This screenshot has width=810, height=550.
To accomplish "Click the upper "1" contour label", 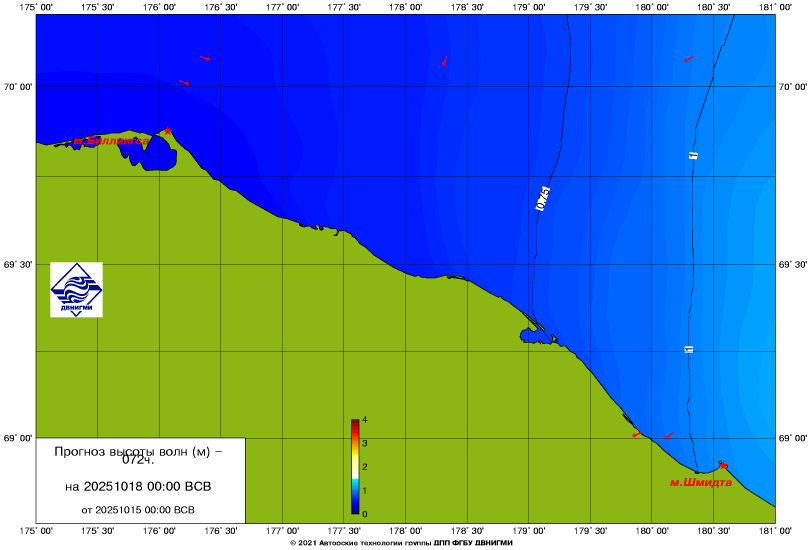I will pos(692,155).
